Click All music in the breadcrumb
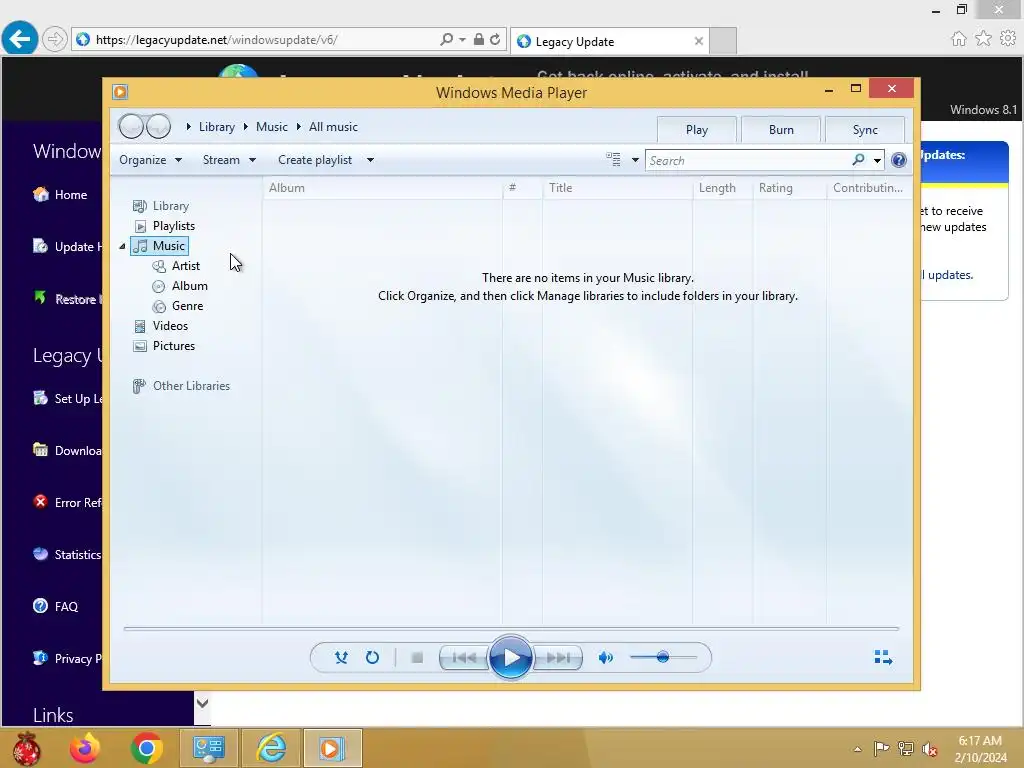The width and height of the screenshot is (1024, 768). [x=333, y=127]
